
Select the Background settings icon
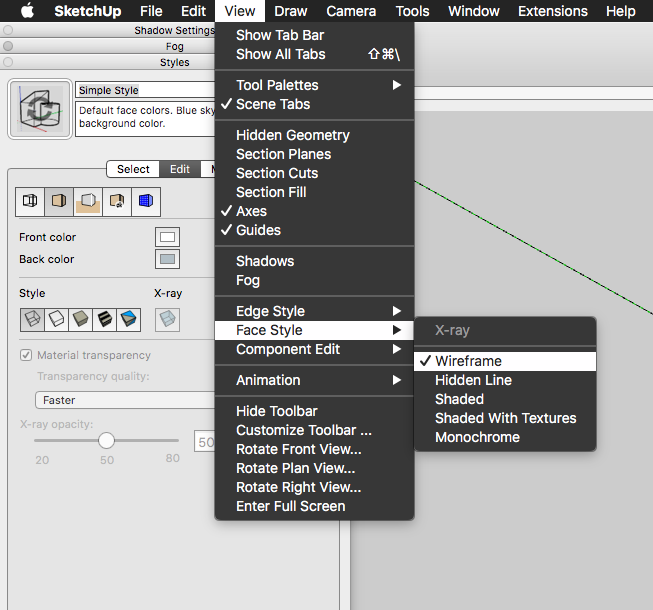coord(88,202)
